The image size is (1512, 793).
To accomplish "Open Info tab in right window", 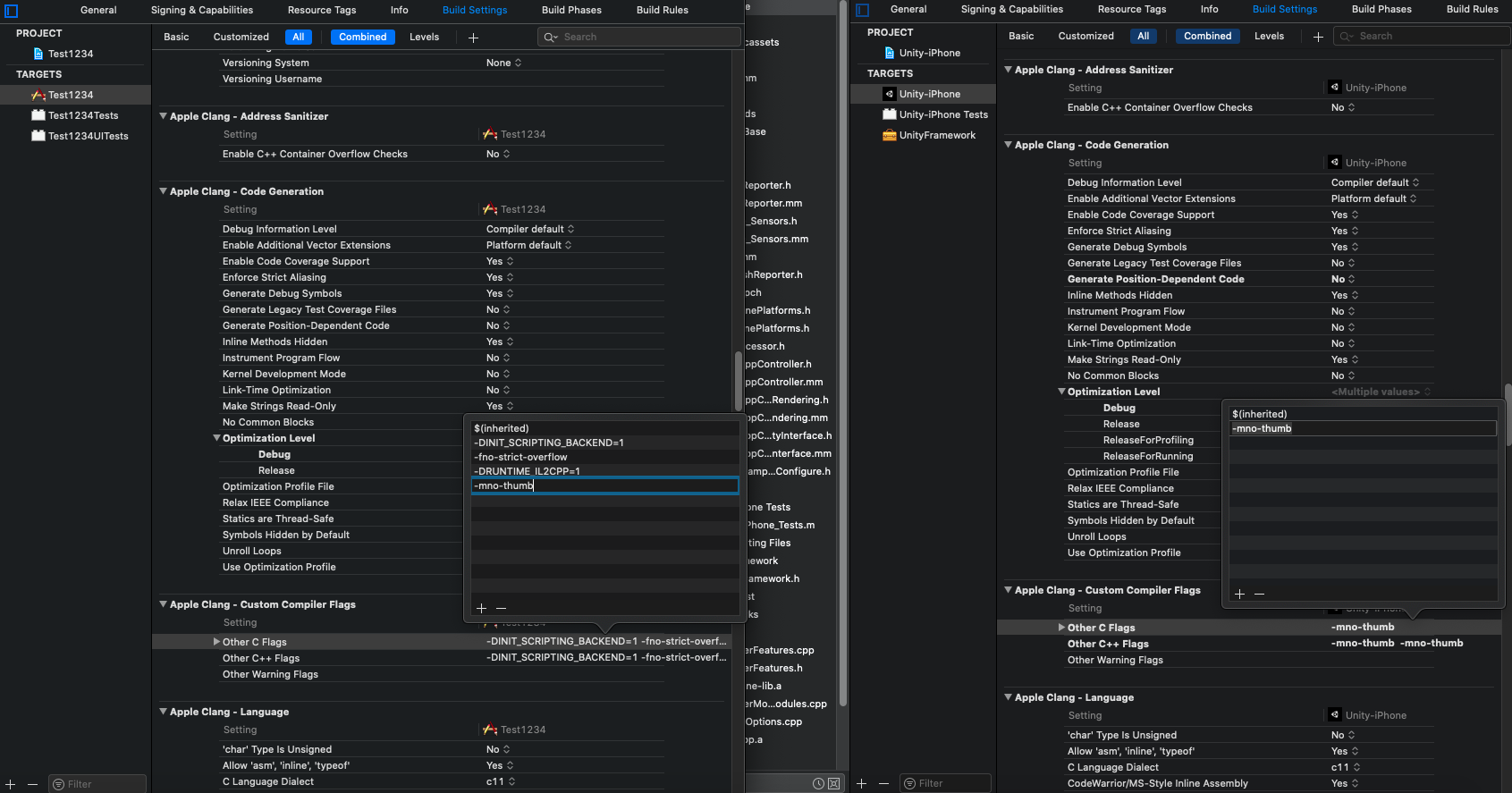I will pyautogui.click(x=1209, y=9).
